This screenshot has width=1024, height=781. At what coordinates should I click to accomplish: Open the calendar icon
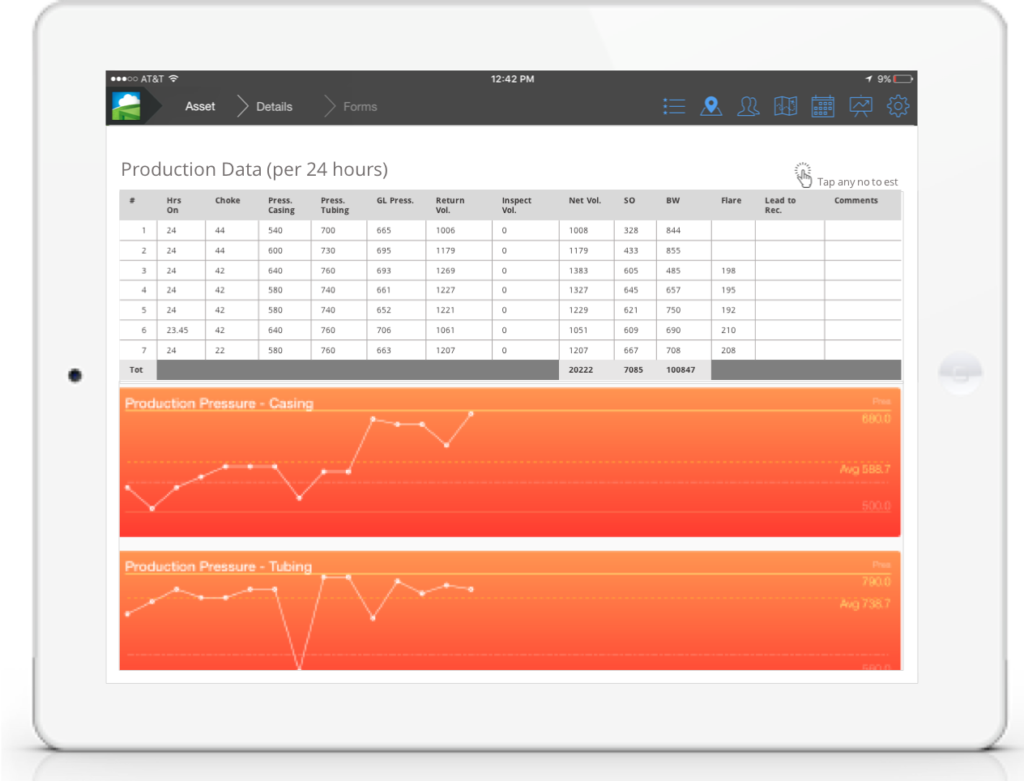(x=822, y=106)
